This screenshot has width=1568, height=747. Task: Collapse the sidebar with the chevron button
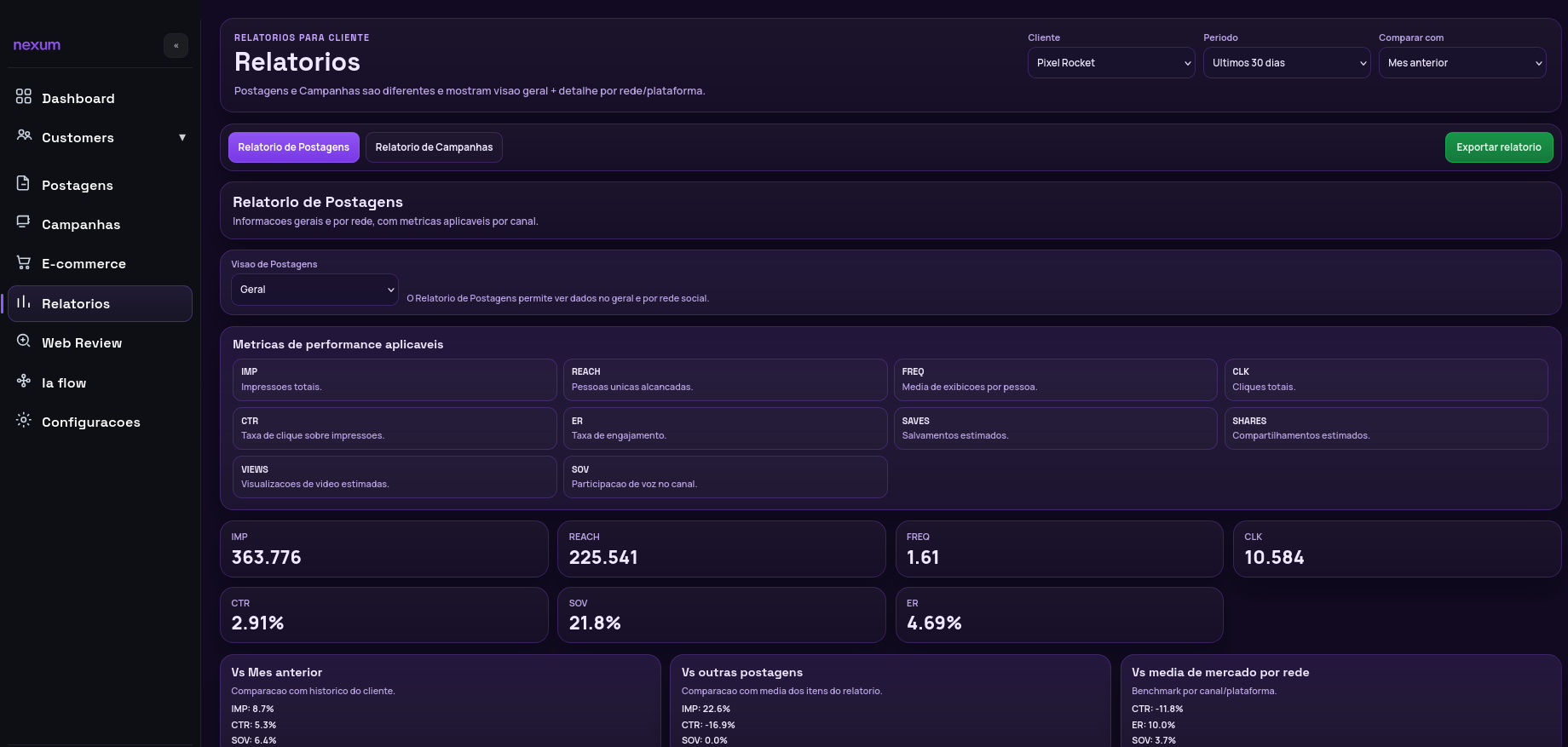click(176, 46)
